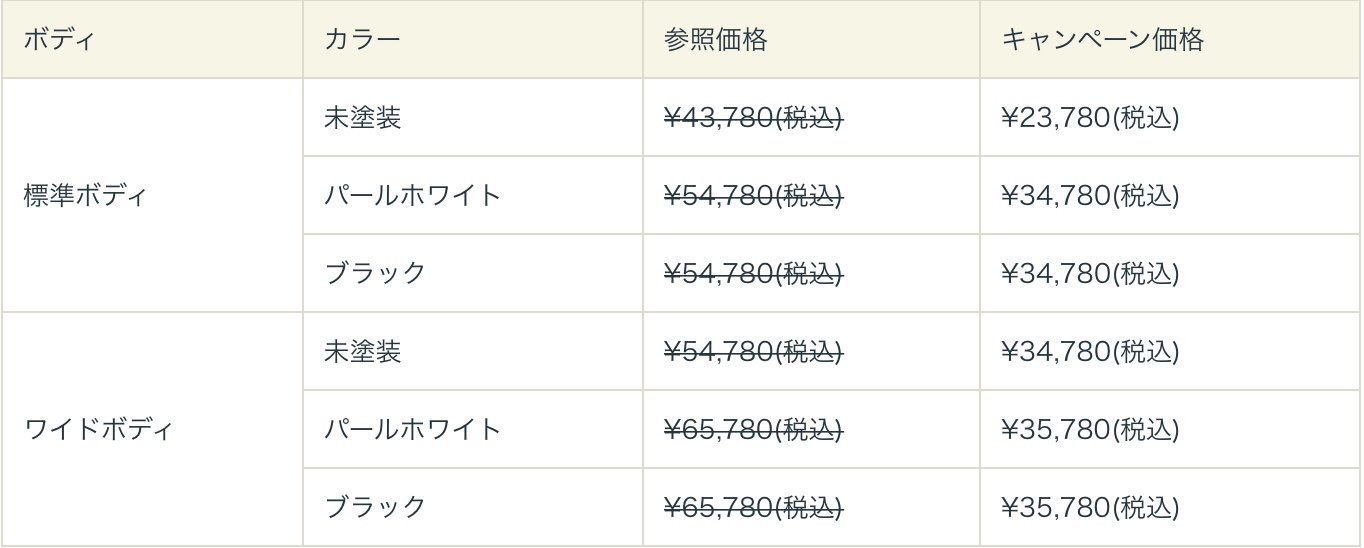Click 標準ボディ ブラック reference price ¥54,780
Viewport: 1364px width, 548px height.
pos(753,273)
